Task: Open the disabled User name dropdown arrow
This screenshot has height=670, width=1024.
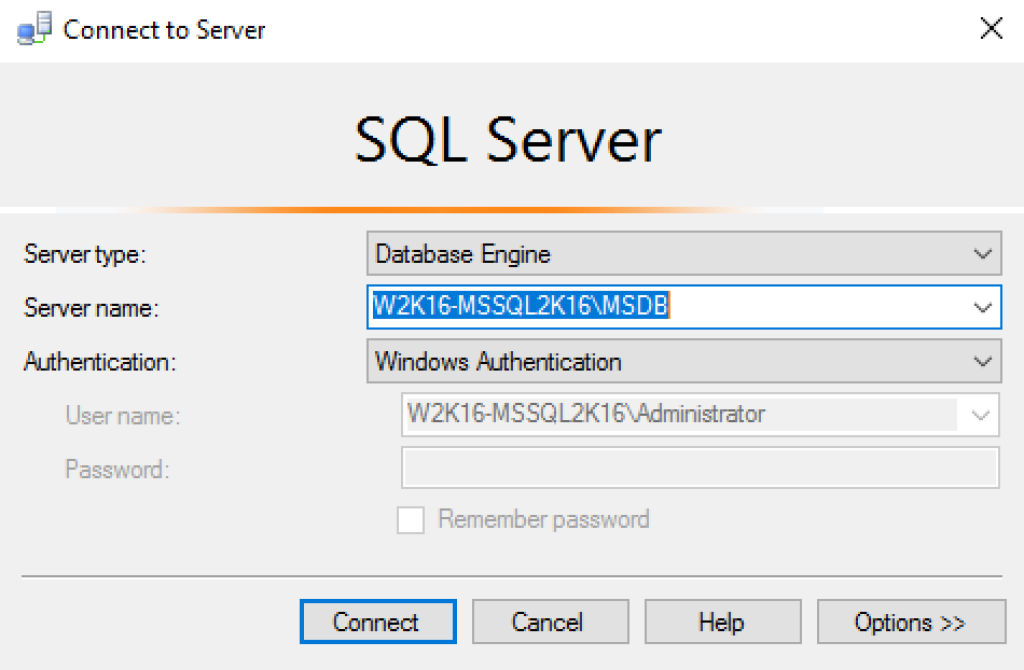Action: coord(980,415)
